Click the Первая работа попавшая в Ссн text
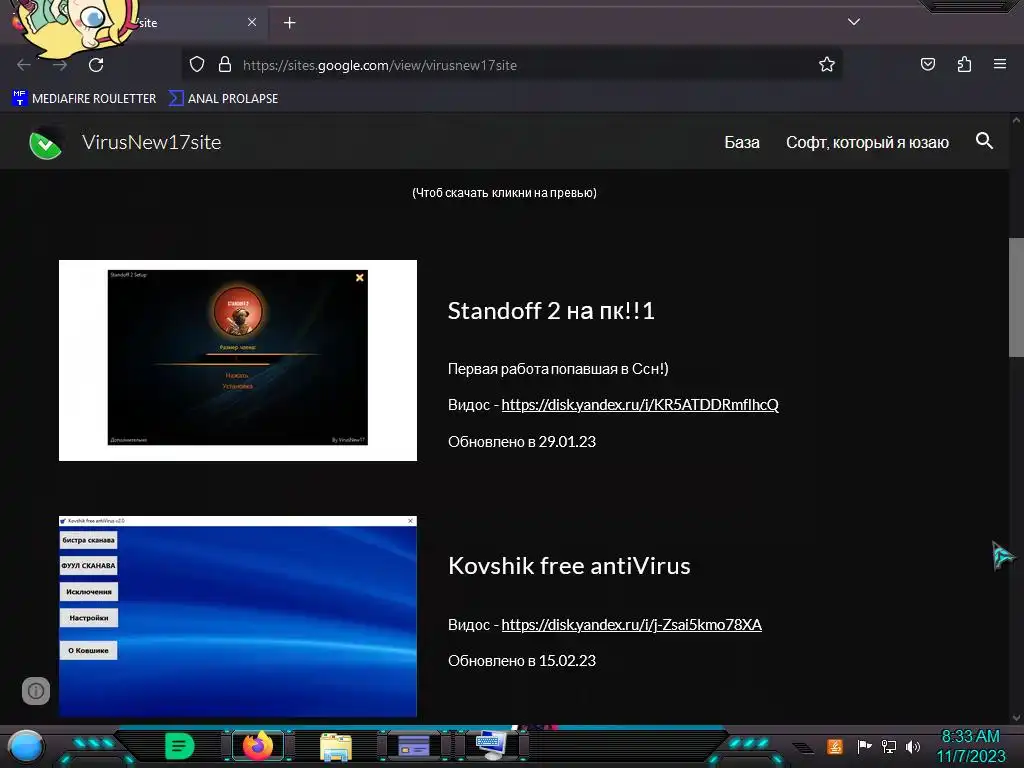Viewport: 1024px width, 768px height. [558, 369]
